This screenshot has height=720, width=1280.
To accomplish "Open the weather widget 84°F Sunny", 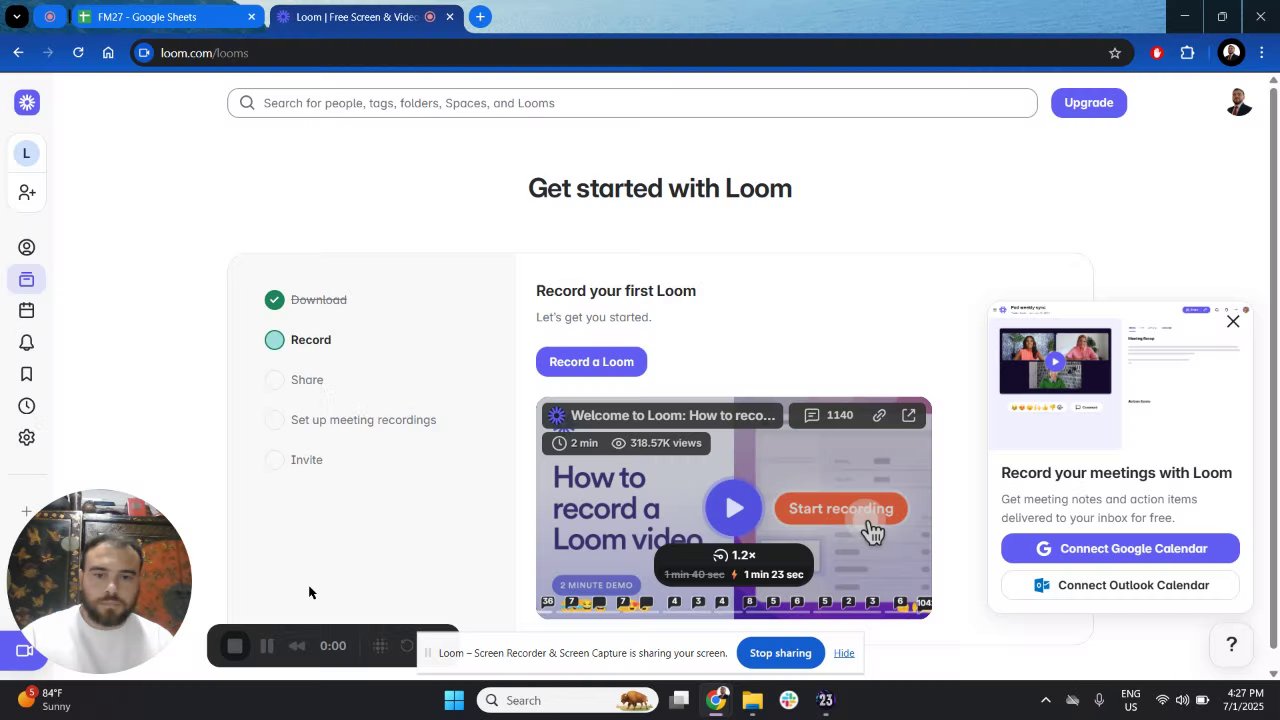I will coord(45,700).
